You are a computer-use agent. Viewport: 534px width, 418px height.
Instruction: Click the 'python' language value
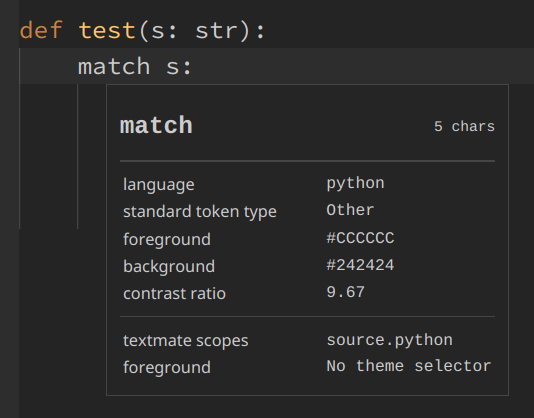coord(356,184)
